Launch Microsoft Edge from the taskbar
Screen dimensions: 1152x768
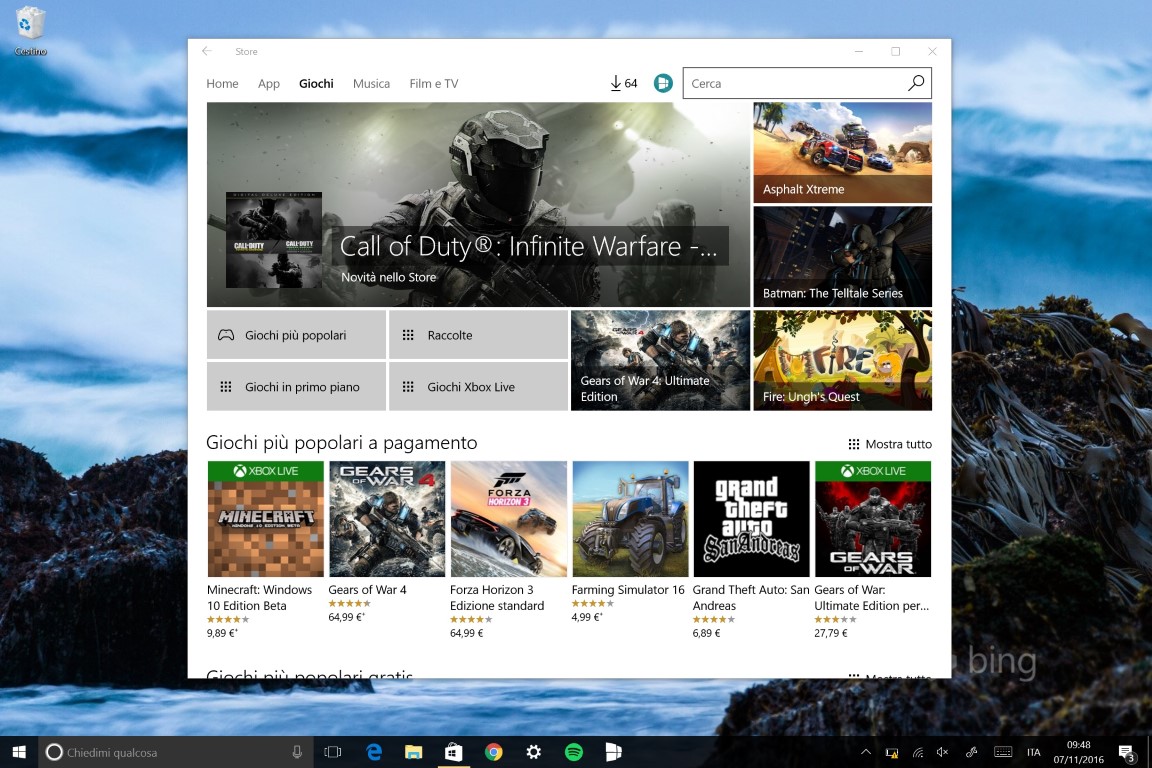tap(374, 752)
